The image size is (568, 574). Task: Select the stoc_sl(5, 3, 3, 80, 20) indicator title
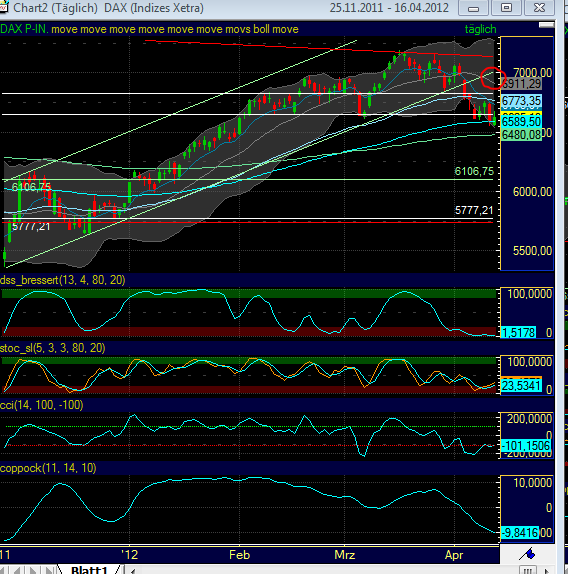click(x=53, y=348)
